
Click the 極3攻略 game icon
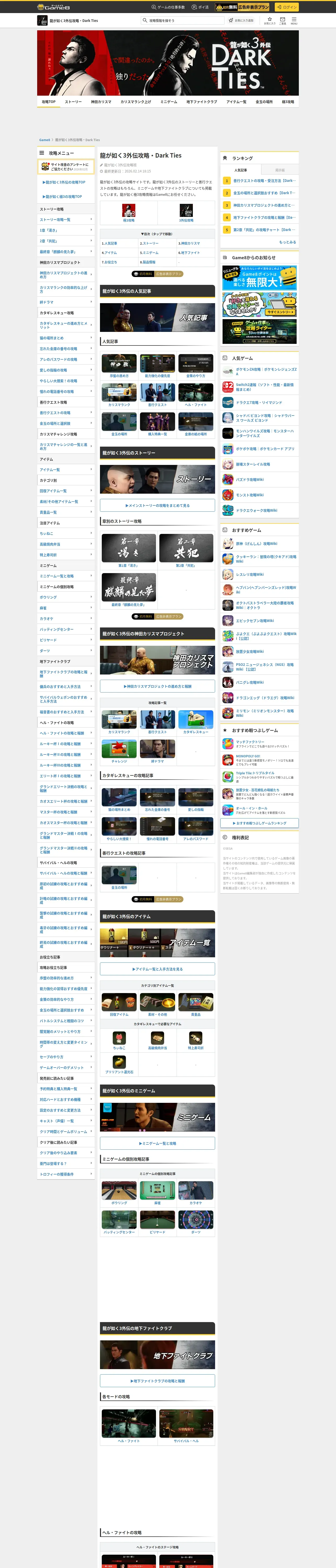pyautogui.click(x=129, y=210)
